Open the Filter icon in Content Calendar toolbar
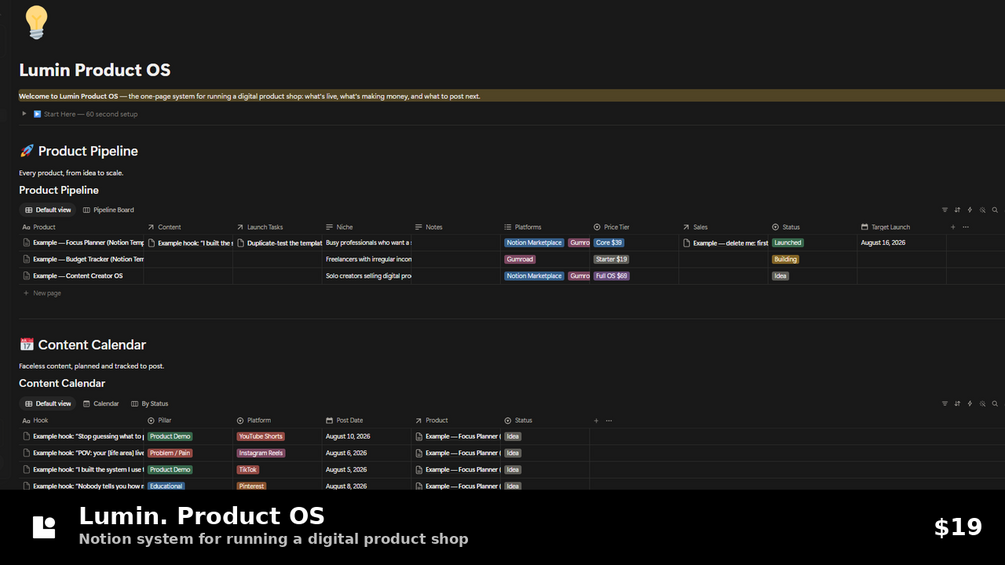1005x565 pixels. coord(944,404)
